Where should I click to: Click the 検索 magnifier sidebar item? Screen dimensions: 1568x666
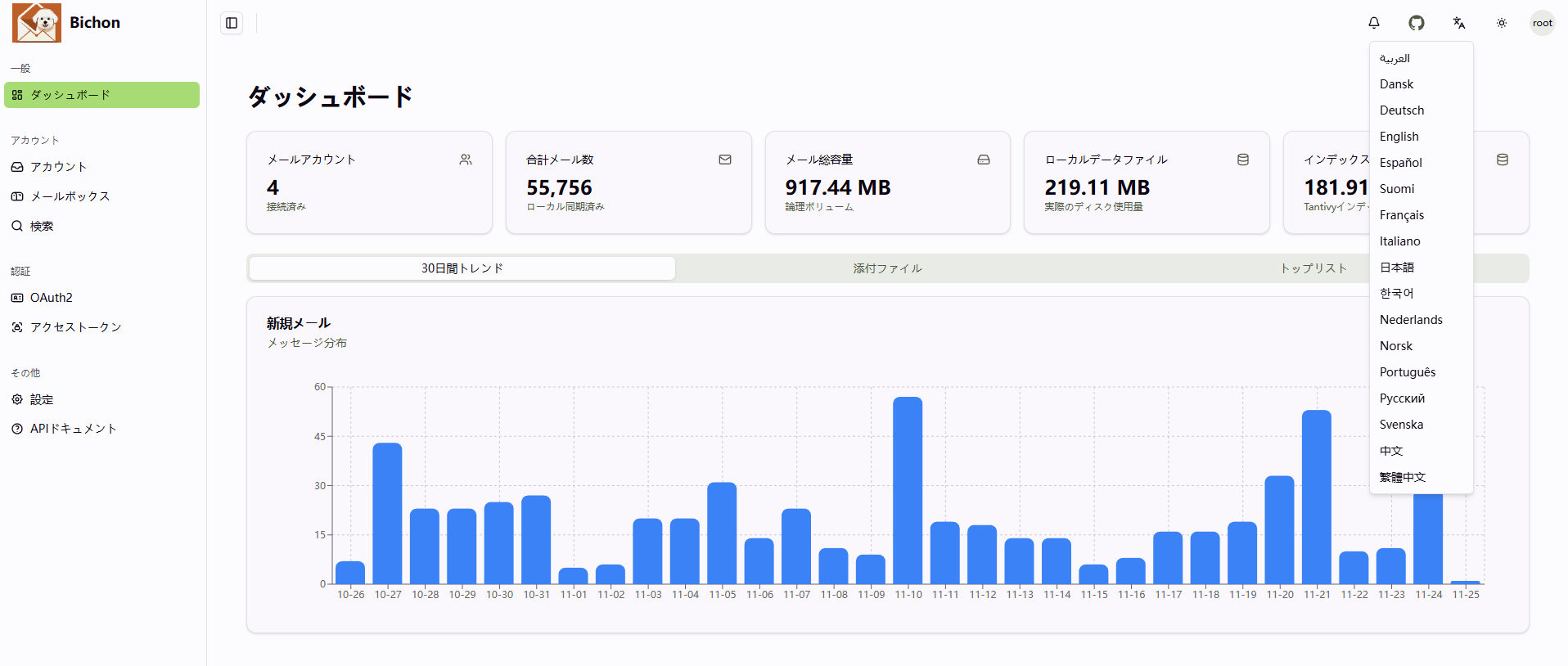tap(41, 226)
